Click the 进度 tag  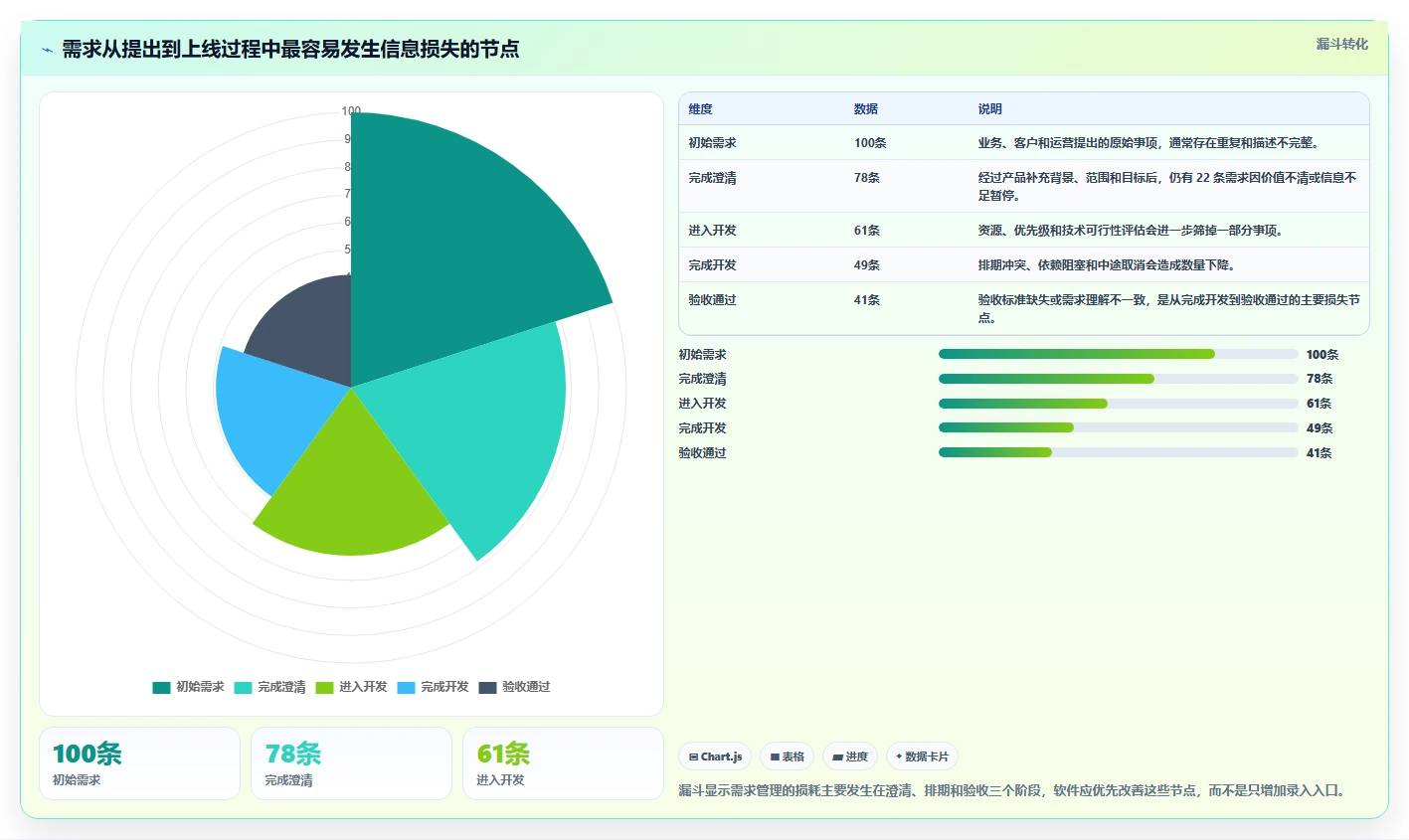850,756
